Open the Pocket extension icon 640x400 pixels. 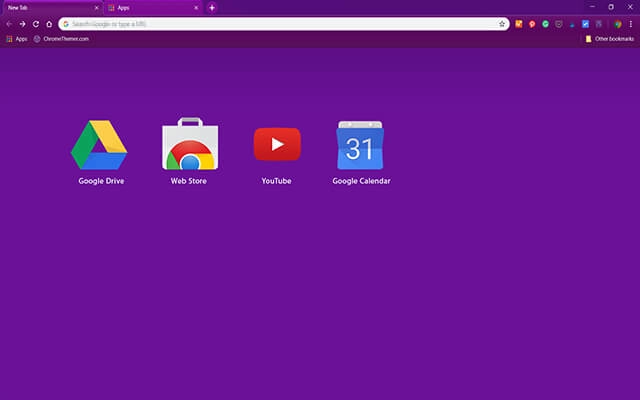click(x=559, y=24)
